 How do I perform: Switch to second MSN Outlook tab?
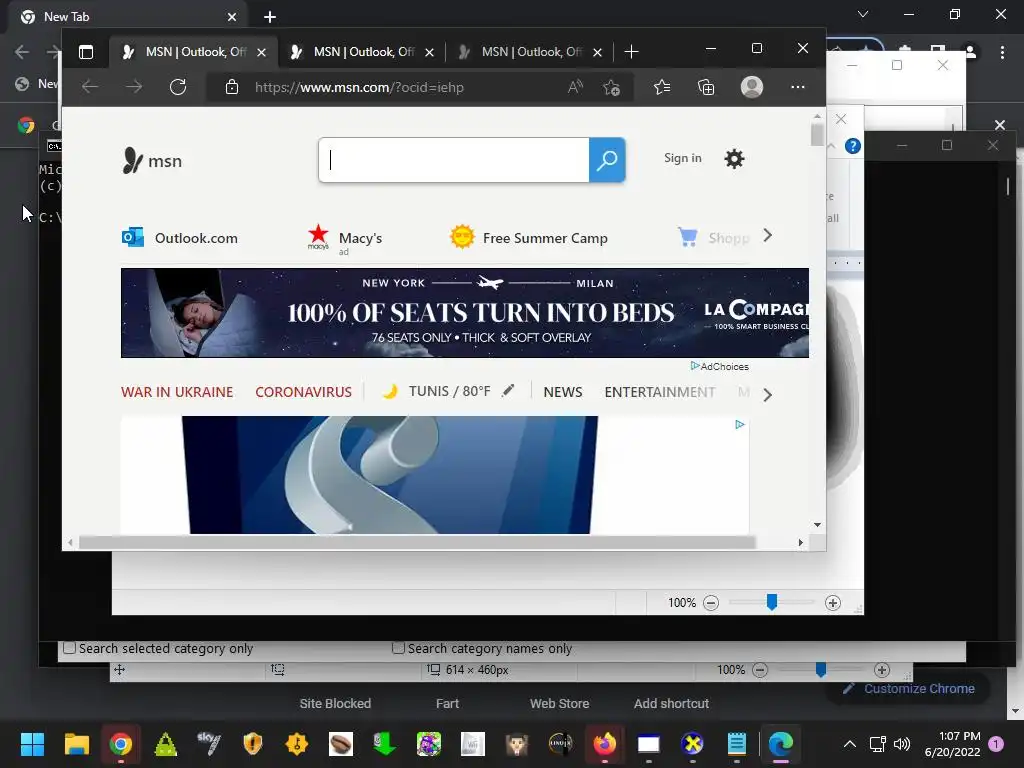(x=361, y=52)
